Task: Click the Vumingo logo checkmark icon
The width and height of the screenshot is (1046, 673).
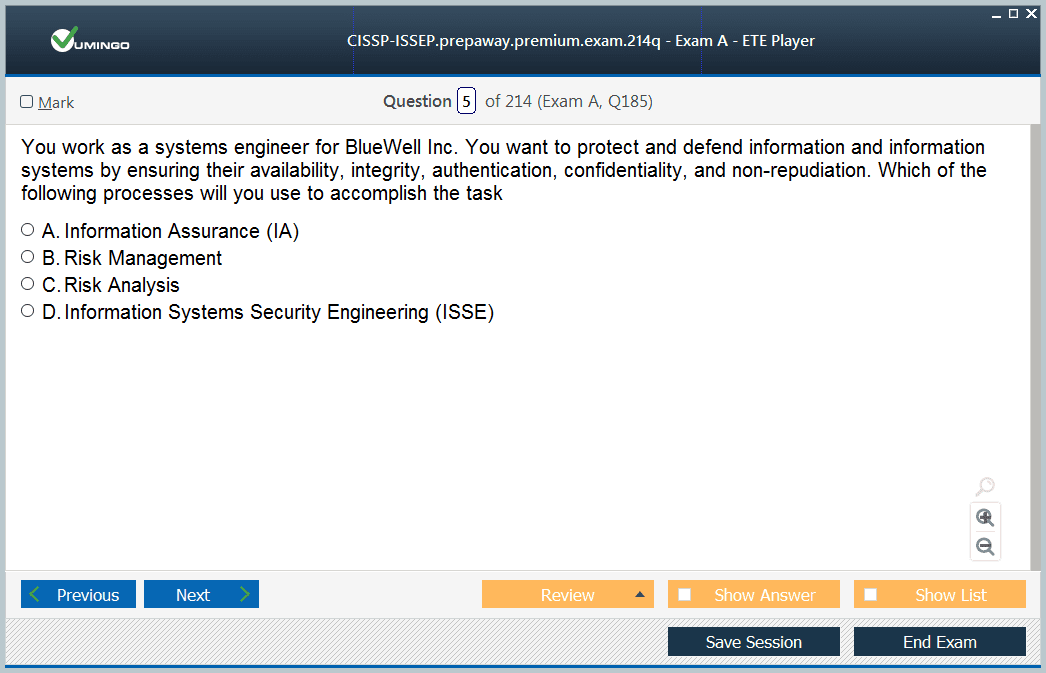Action: pyautogui.click(x=64, y=40)
